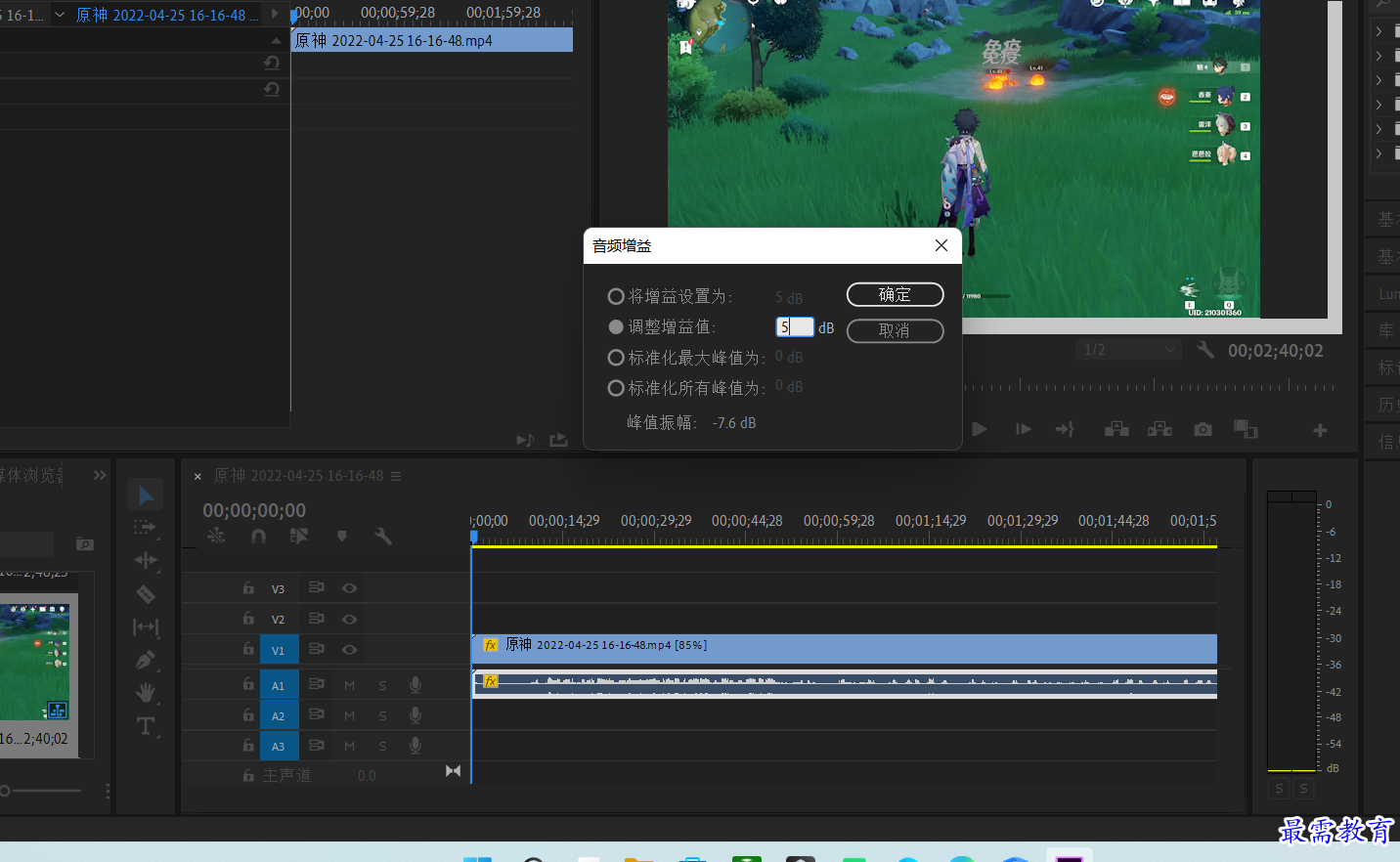
Task: Click the Extract button in monitor
Action: coord(1159,429)
